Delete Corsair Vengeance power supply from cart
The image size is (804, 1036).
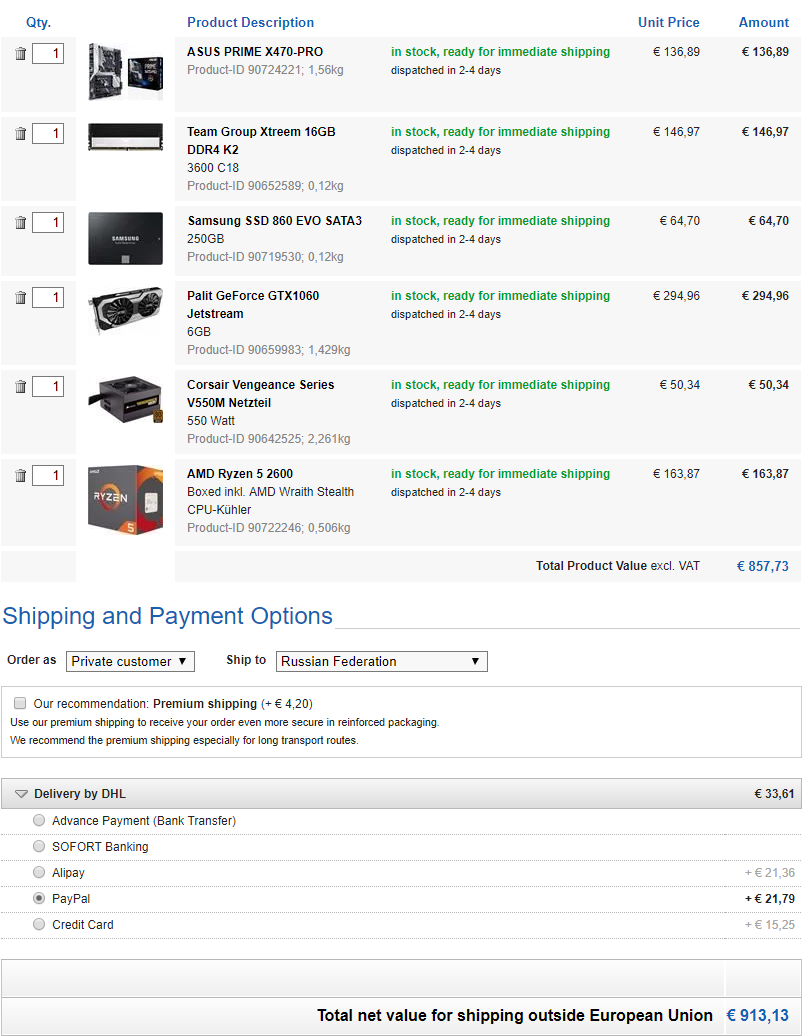(21, 387)
